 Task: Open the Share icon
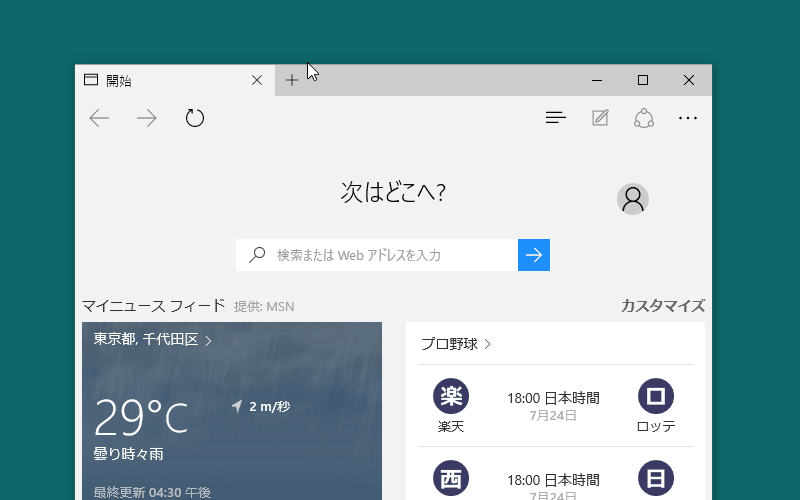pyautogui.click(x=644, y=118)
